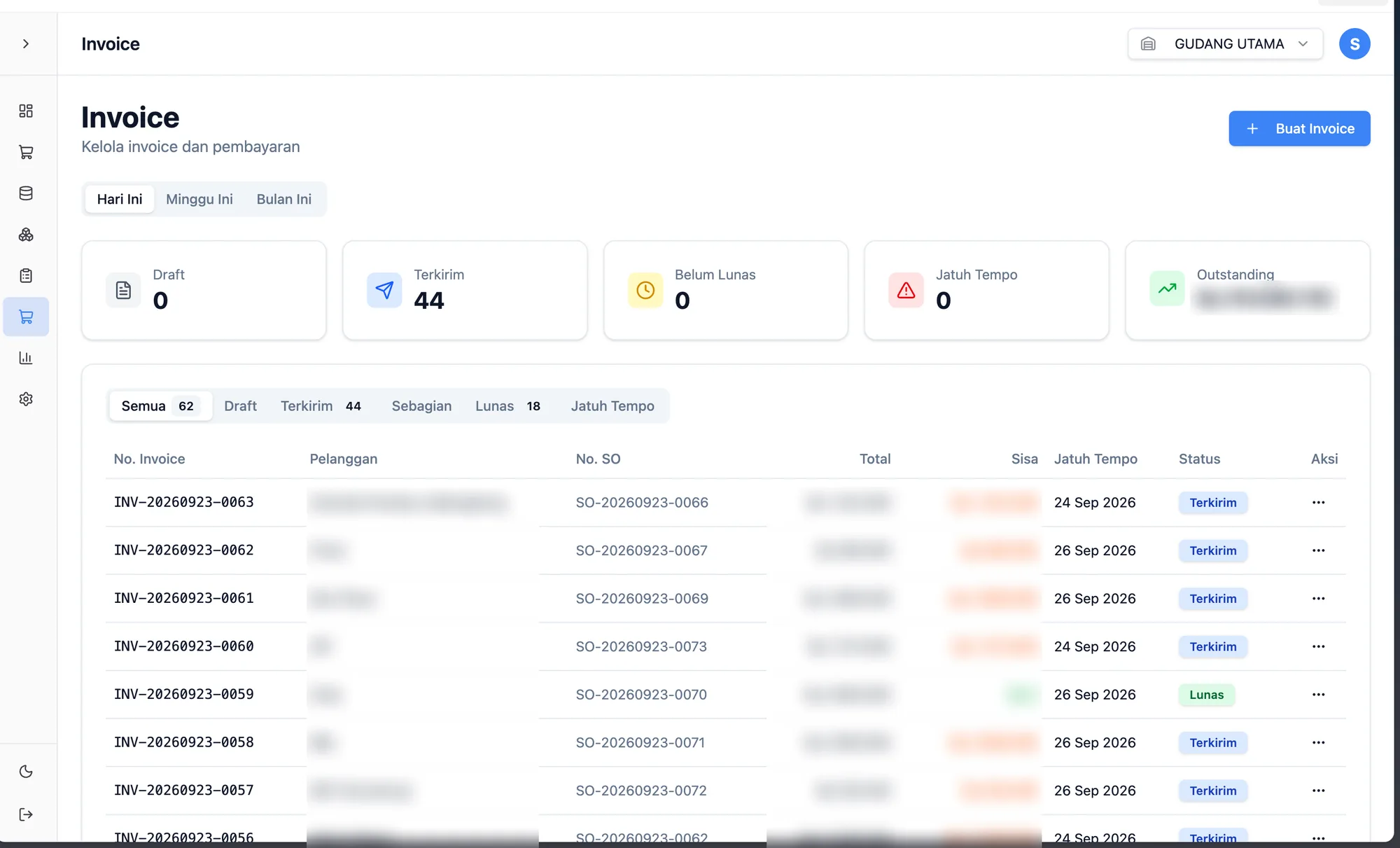Click sales order SO-20260923-0073

click(641, 646)
